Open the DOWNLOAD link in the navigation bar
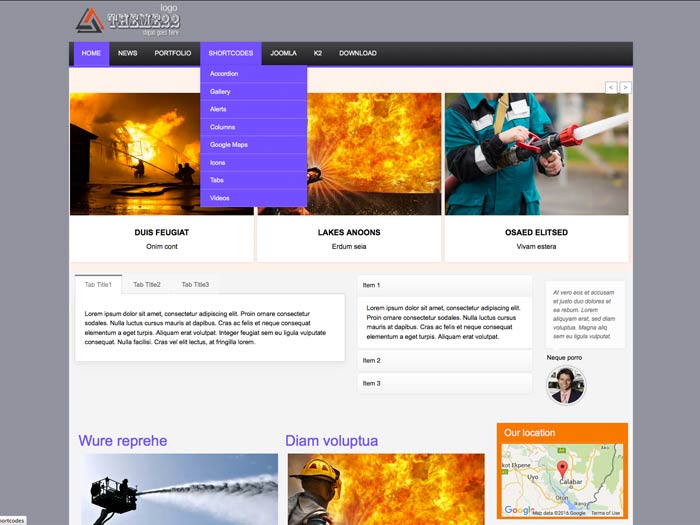The image size is (700, 525). tap(357, 53)
